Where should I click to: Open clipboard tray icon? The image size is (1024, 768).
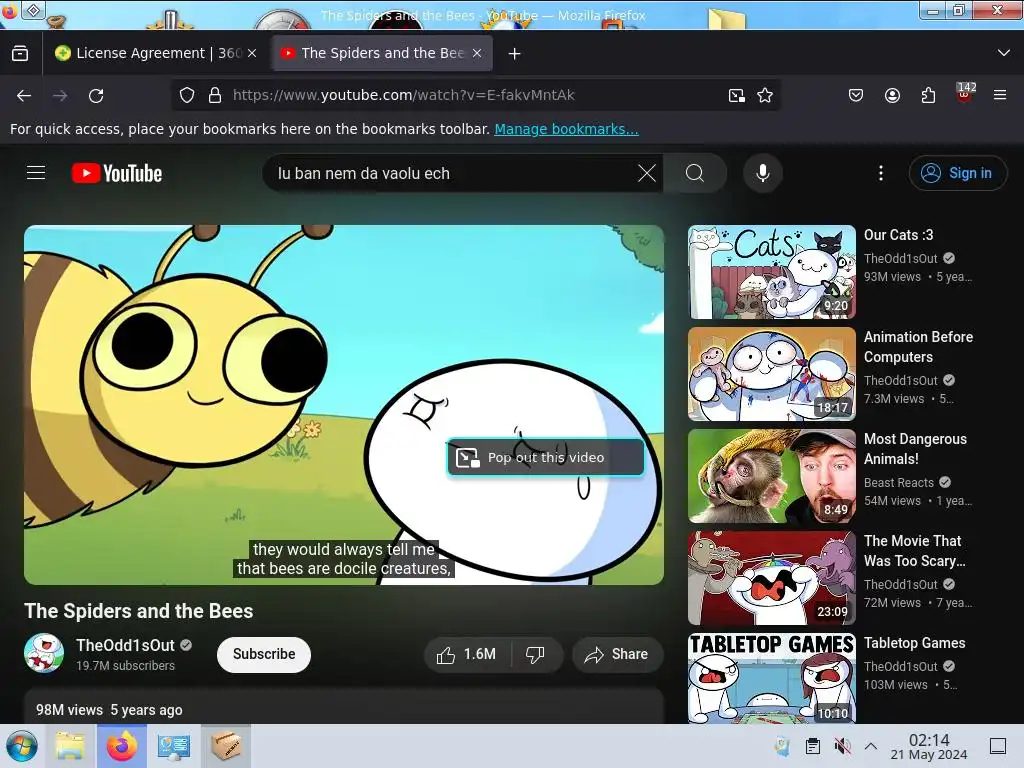(812, 746)
